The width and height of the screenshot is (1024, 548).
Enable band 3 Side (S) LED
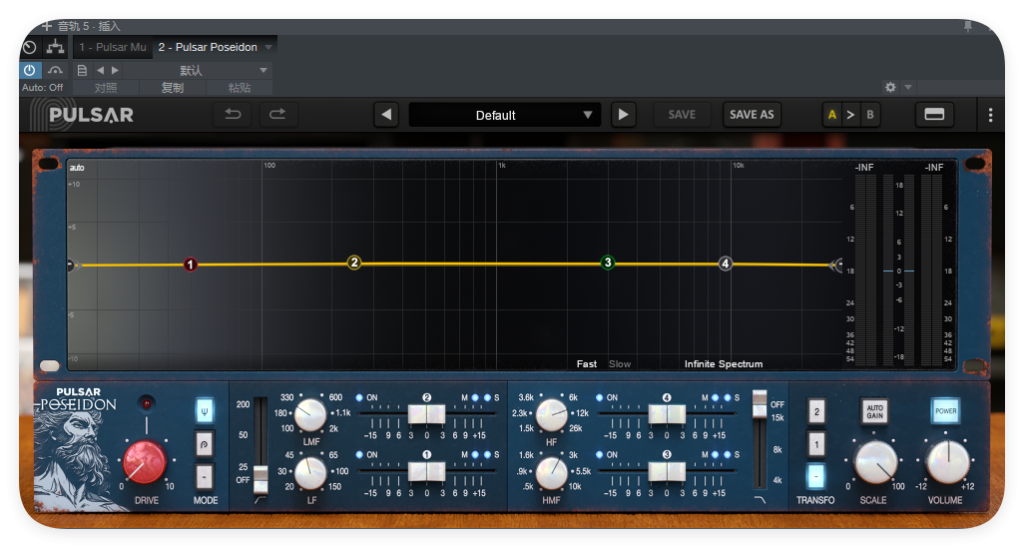[x=728, y=455]
